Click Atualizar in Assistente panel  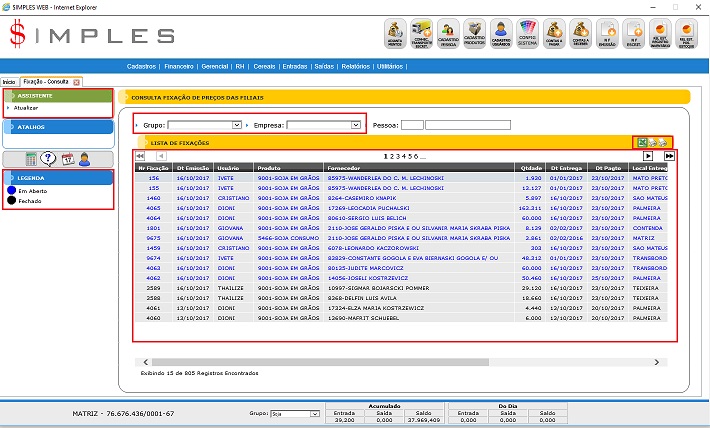(27, 107)
